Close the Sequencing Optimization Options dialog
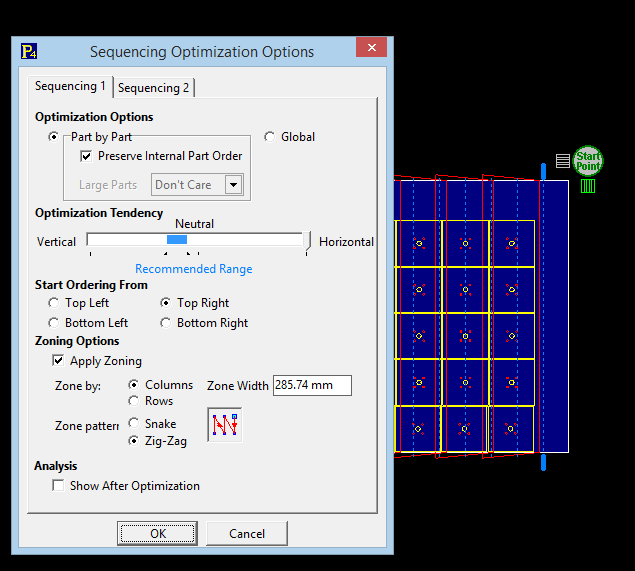This screenshot has width=635, height=571. click(x=371, y=47)
